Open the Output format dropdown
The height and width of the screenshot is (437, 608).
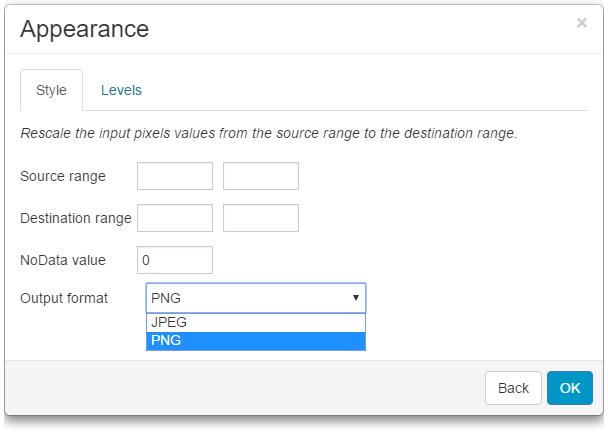click(x=256, y=298)
